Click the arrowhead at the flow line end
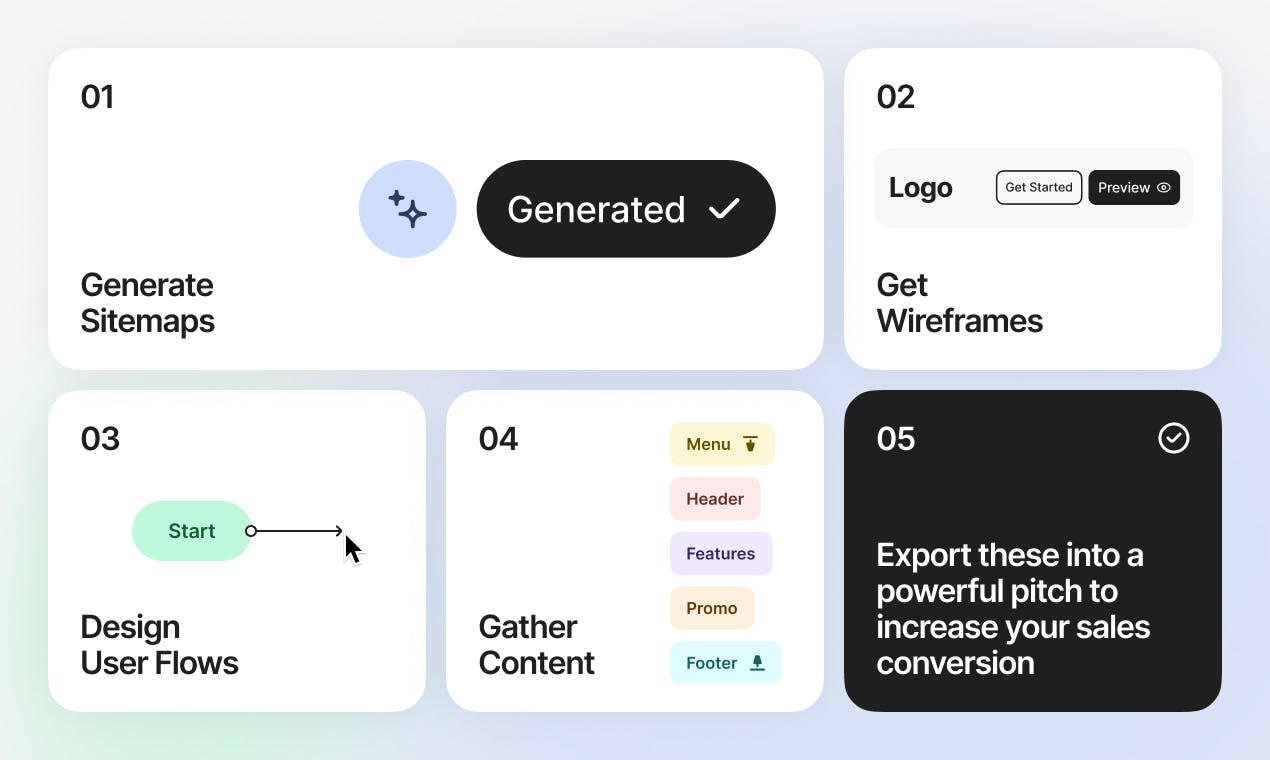Screen dimensions: 1270x760 tap(338, 531)
